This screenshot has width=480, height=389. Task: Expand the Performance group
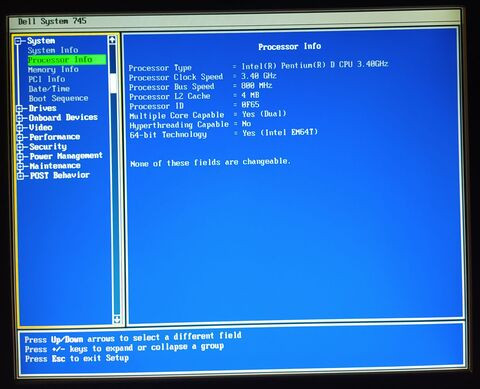pos(20,137)
